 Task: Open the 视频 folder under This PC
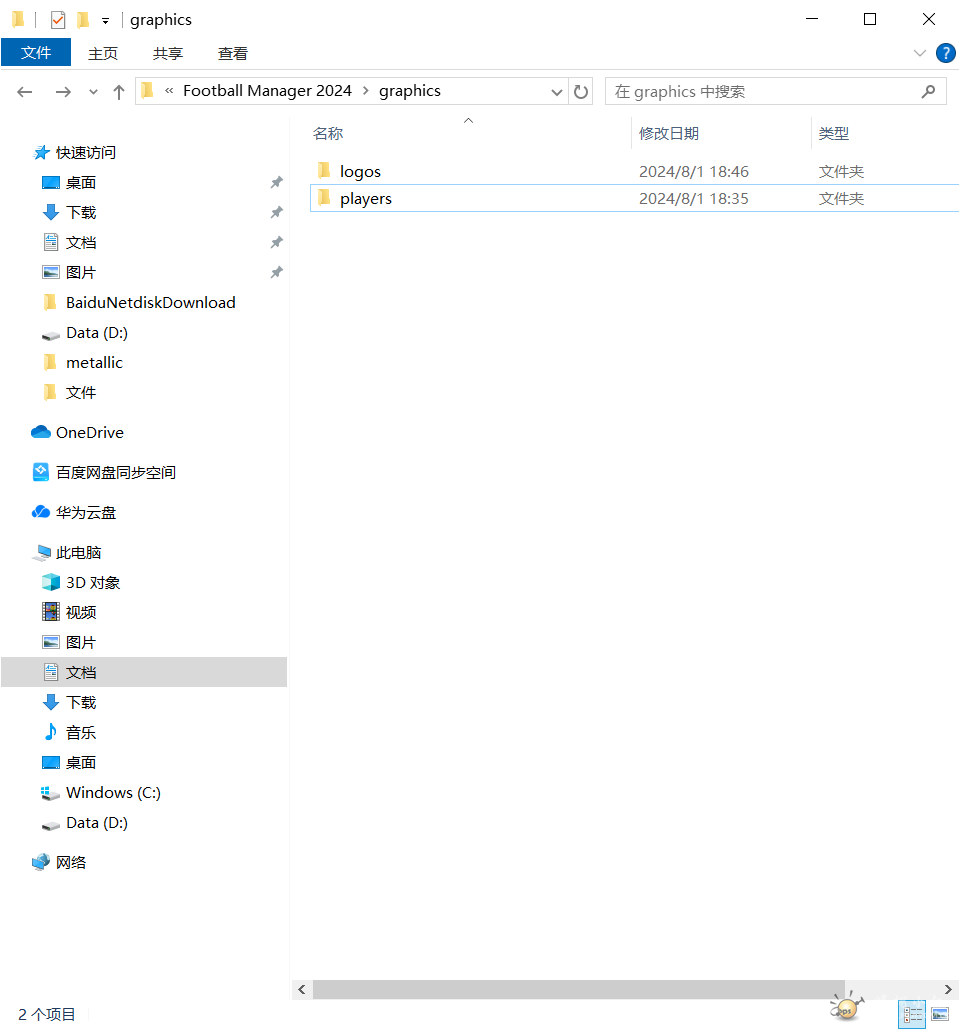coord(81,613)
